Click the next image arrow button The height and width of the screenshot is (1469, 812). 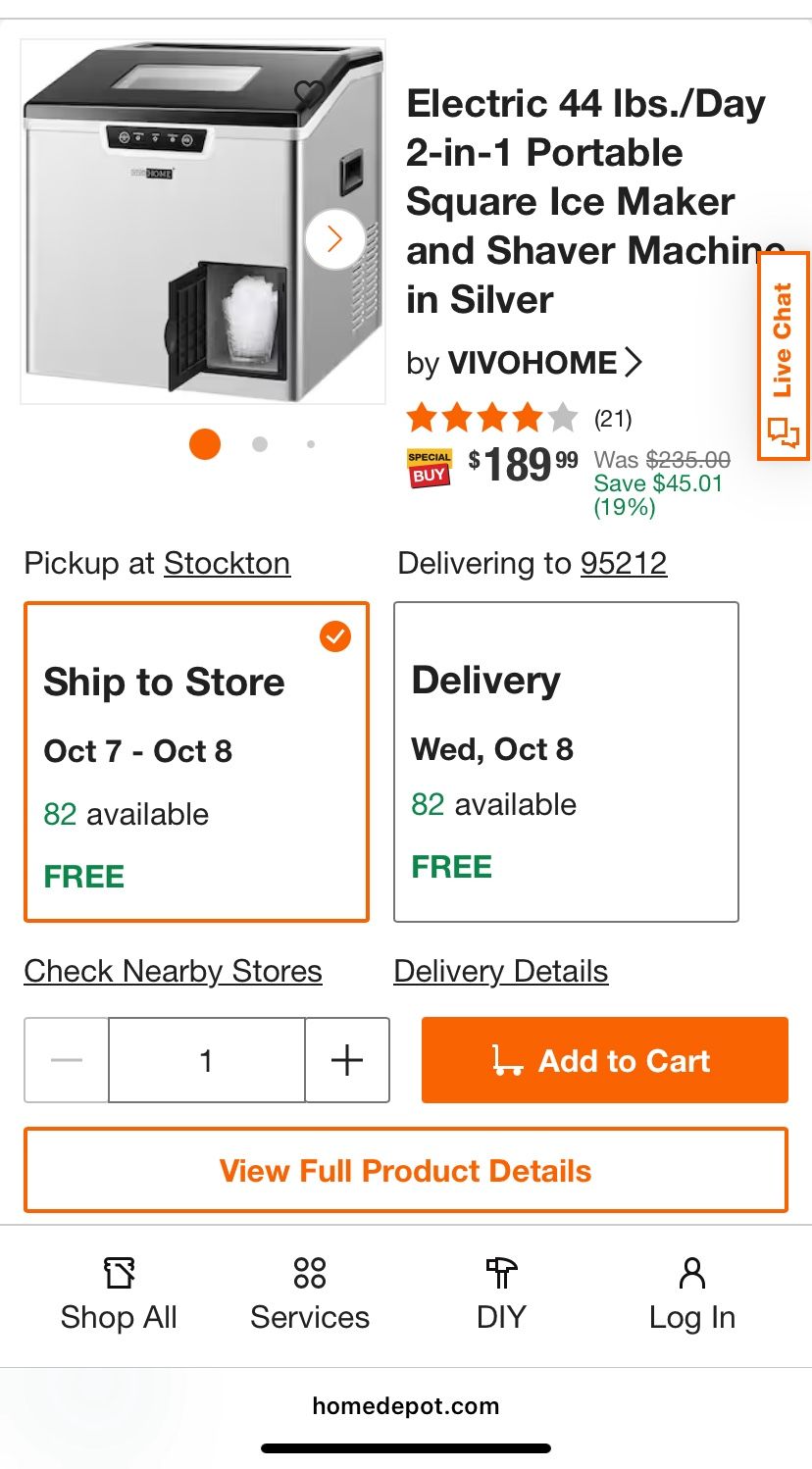334,238
